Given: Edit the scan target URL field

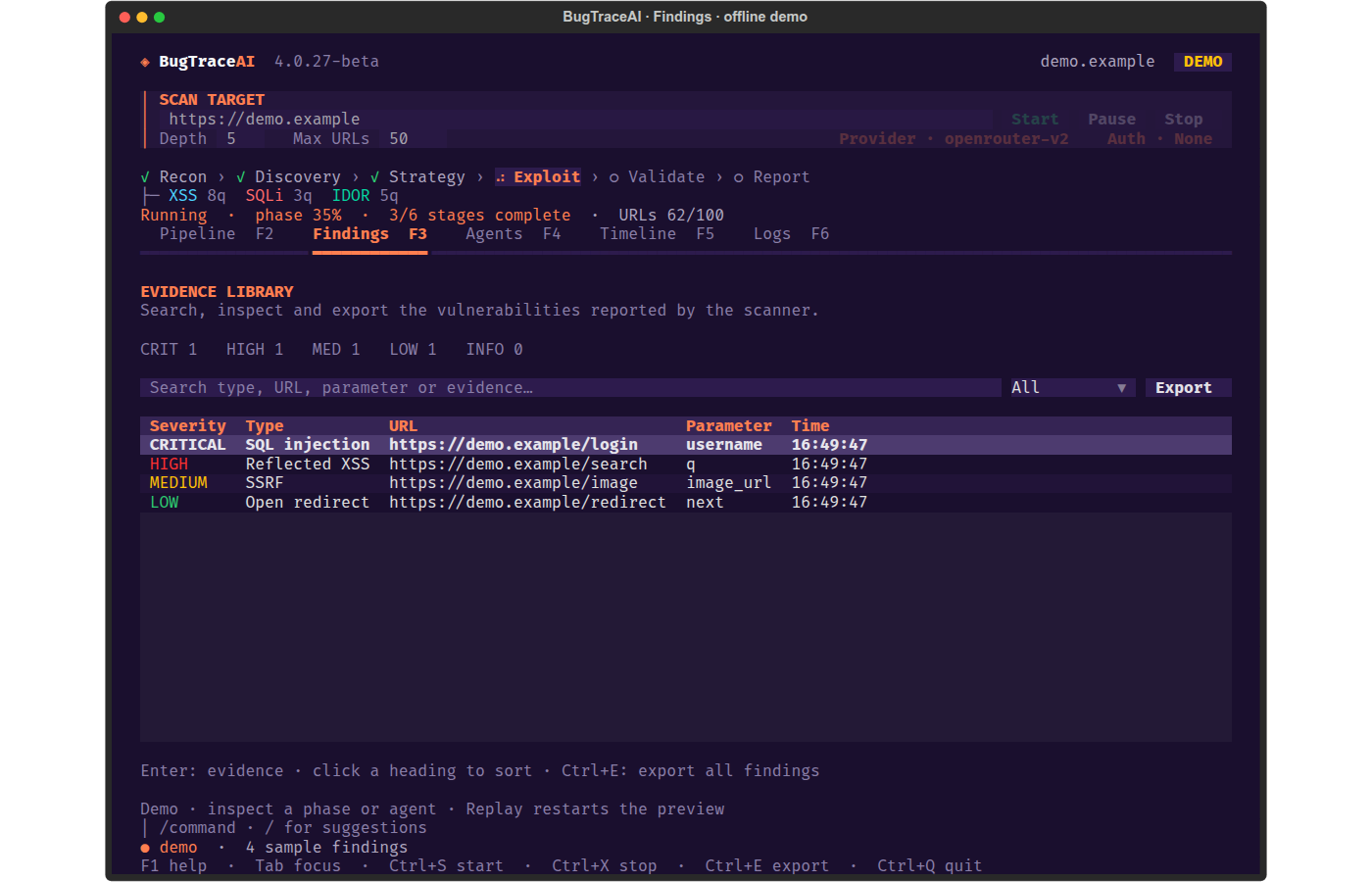Looking at the screenshot, I should pyautogui.click(x=575, y=120).
